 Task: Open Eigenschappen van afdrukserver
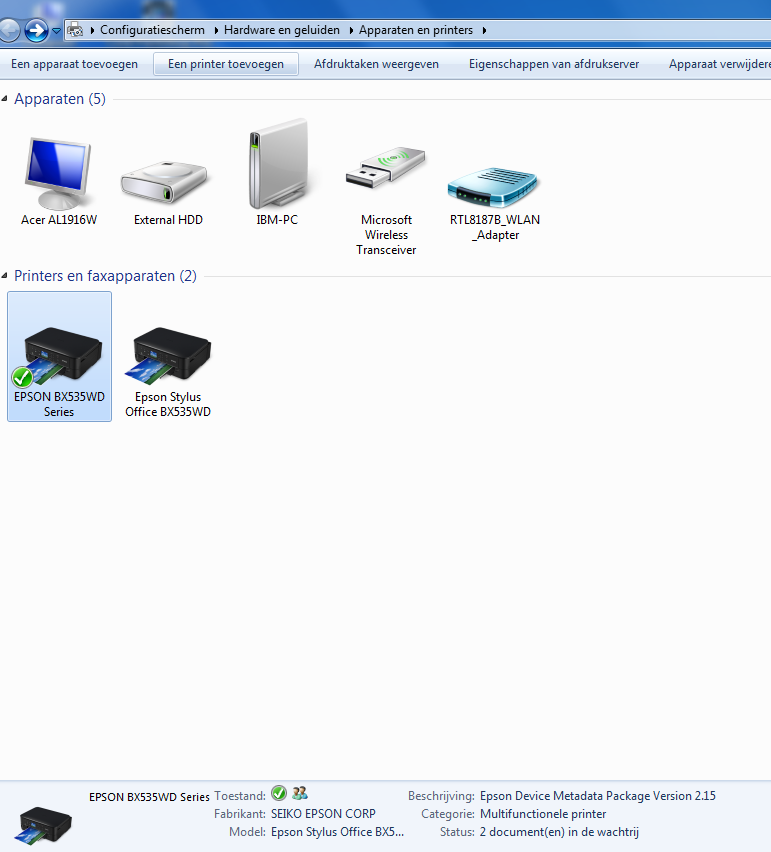tap(554, 64)
